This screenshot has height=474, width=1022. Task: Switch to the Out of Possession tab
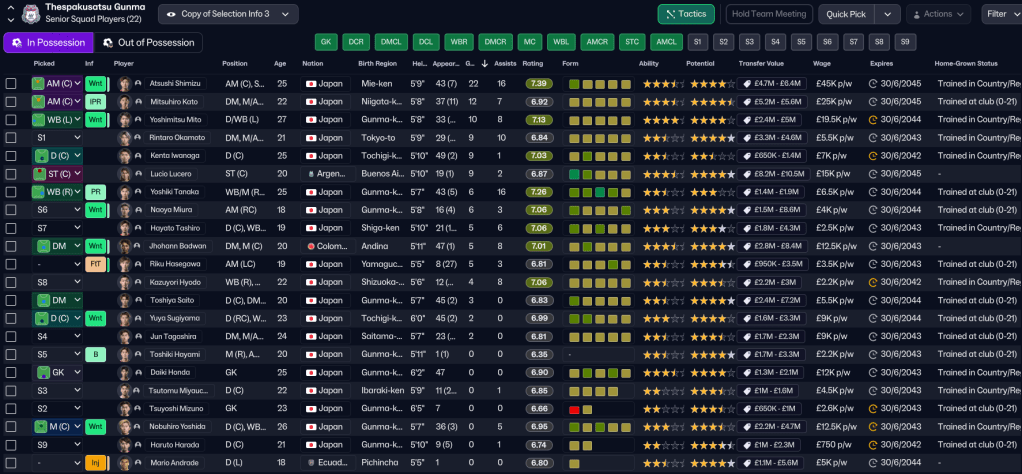[x=148, y=43]
